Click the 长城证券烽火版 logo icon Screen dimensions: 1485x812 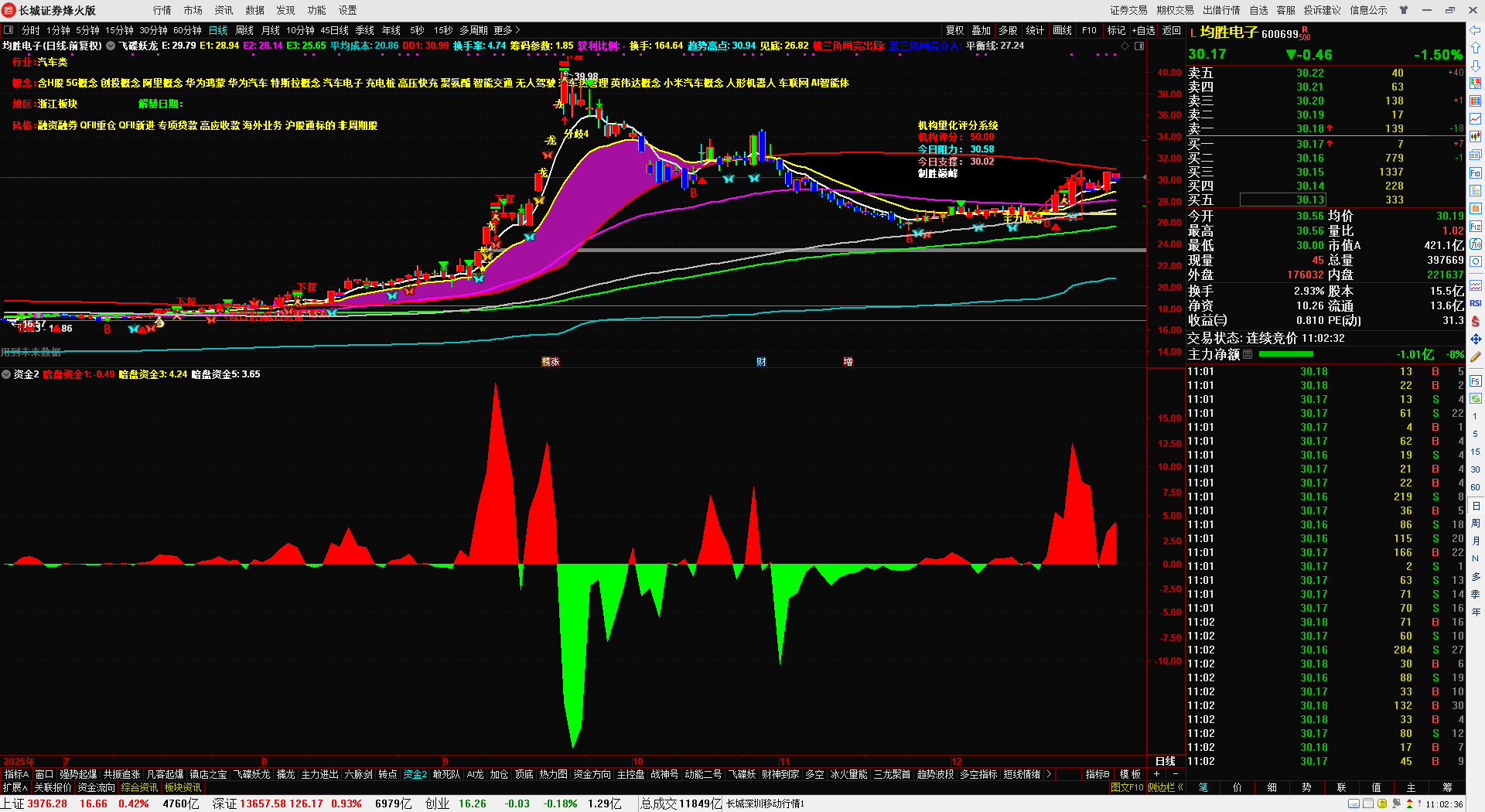(x=9, y=10)
